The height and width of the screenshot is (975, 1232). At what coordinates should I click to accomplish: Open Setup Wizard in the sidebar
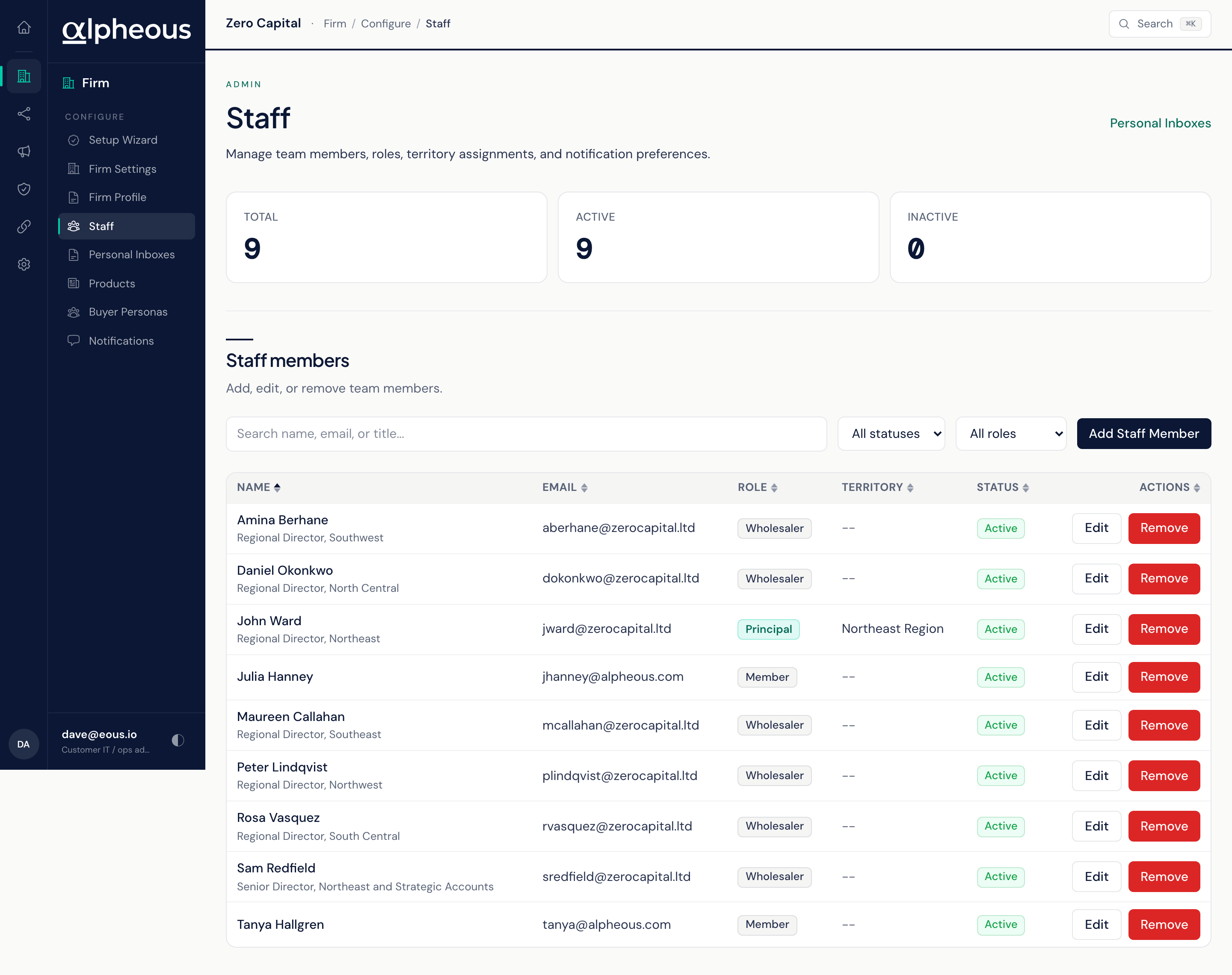tap(126, 140)
